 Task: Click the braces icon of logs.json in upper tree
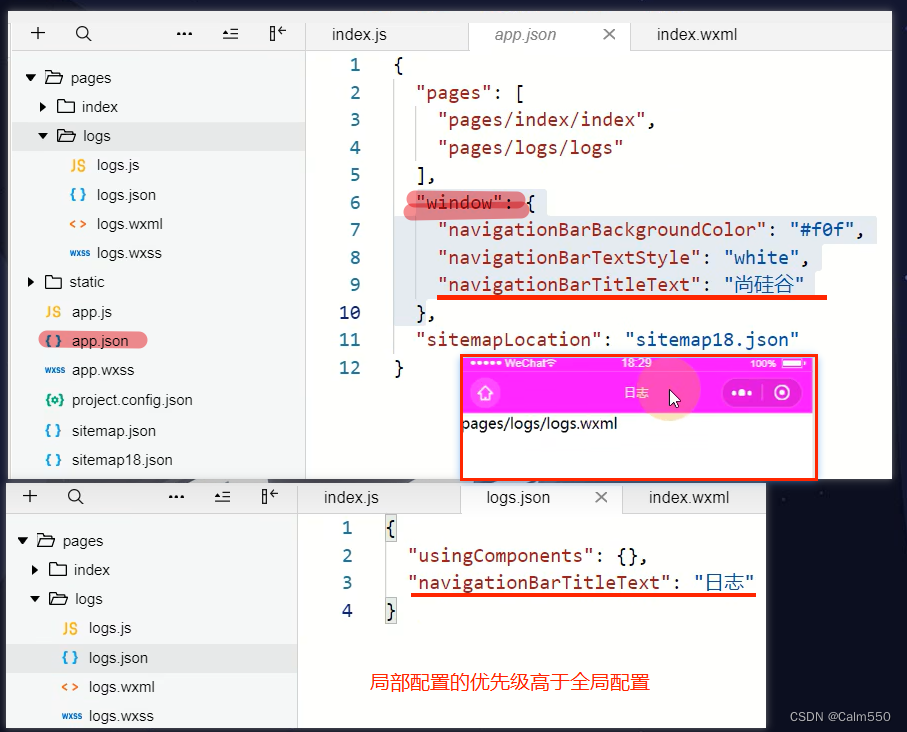[78, 194]
